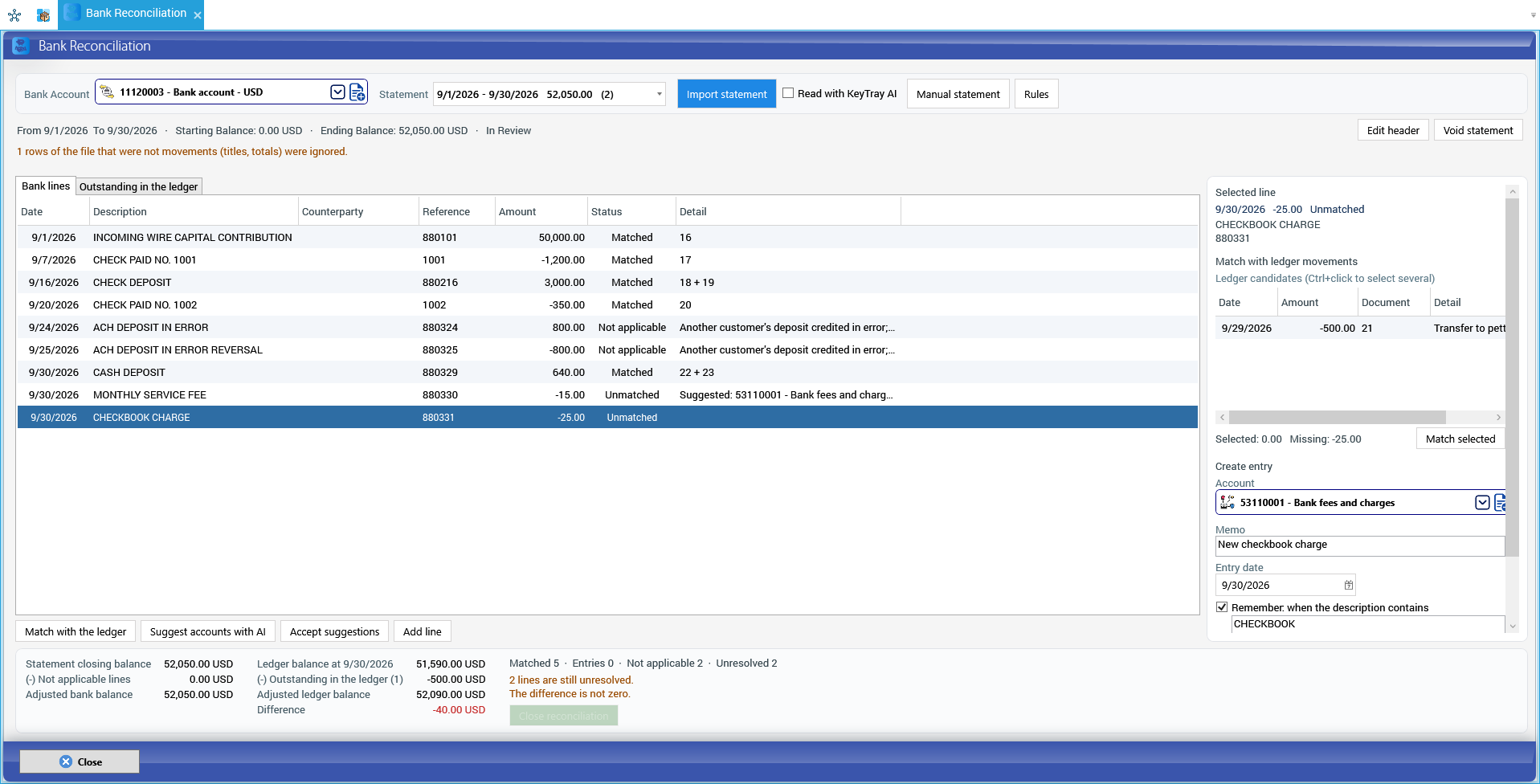Click Import statement
Screen dimensions: 1540x784
pos(726,94)
